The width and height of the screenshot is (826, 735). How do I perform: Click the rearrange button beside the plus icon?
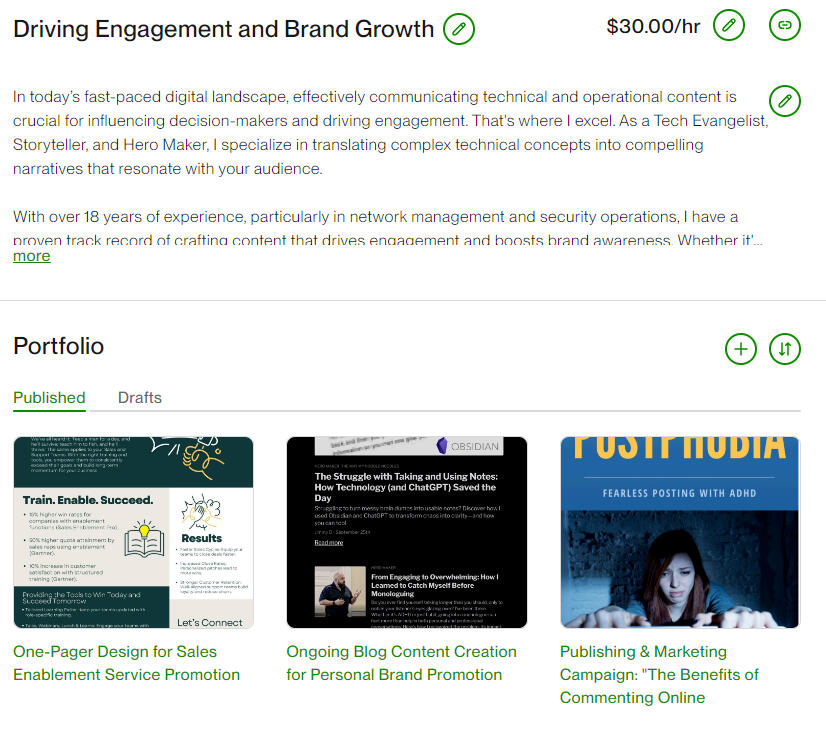tap(785, 349)
